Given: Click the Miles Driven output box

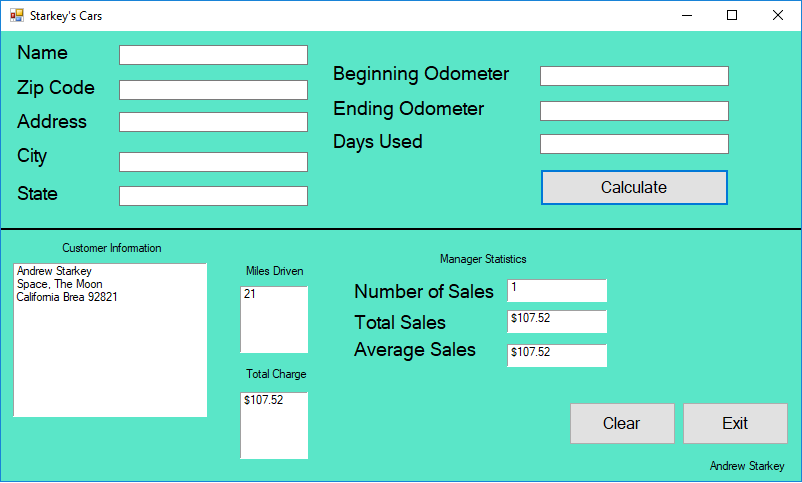Looking at the screenshot, I should (274, 319).
